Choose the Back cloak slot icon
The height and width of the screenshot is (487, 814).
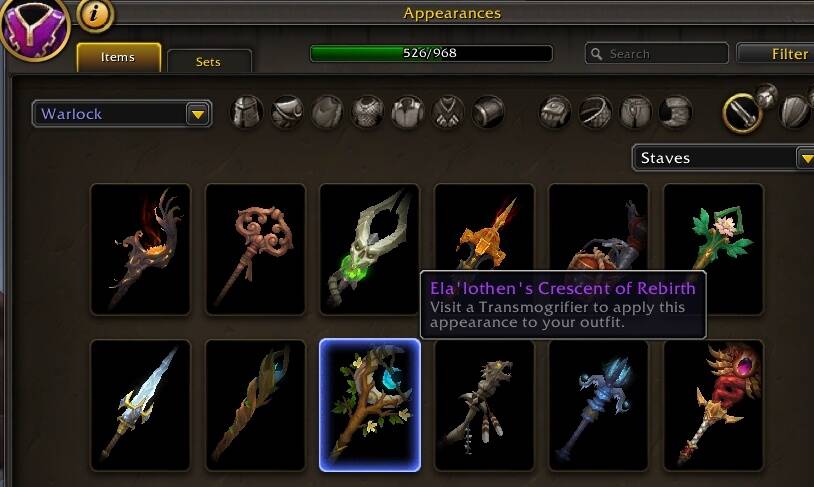[x=327, y=112]
